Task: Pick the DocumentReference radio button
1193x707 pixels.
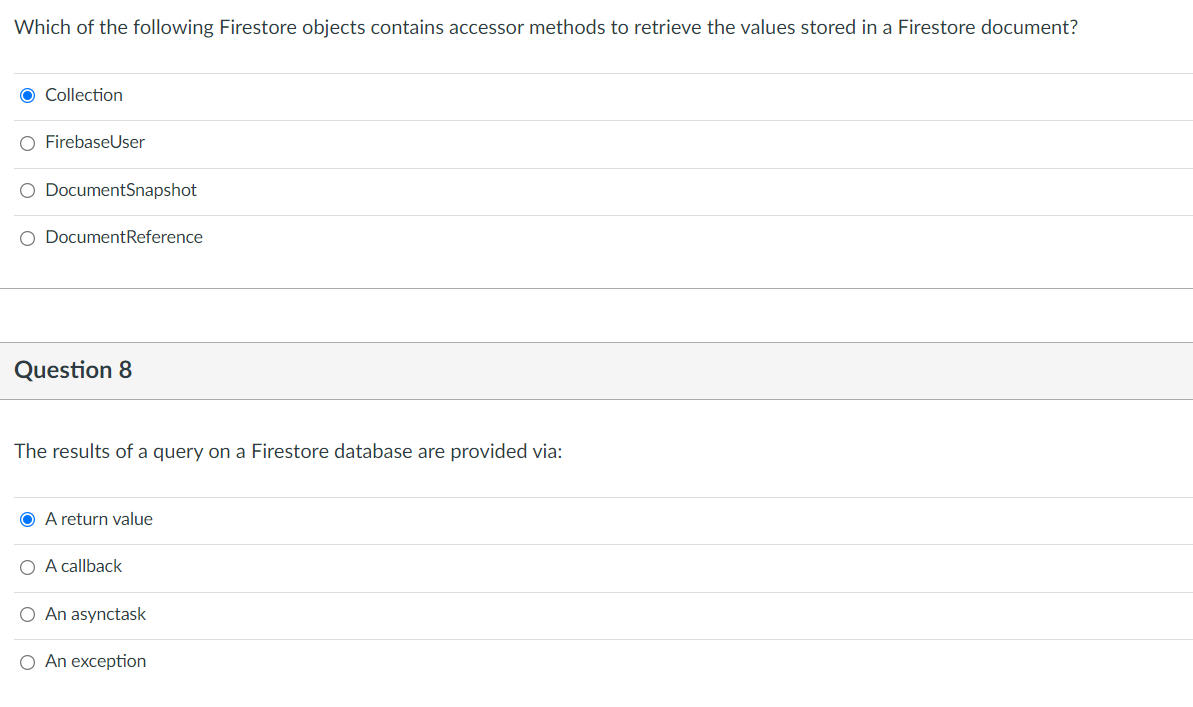Action: (x=27, y=239)
